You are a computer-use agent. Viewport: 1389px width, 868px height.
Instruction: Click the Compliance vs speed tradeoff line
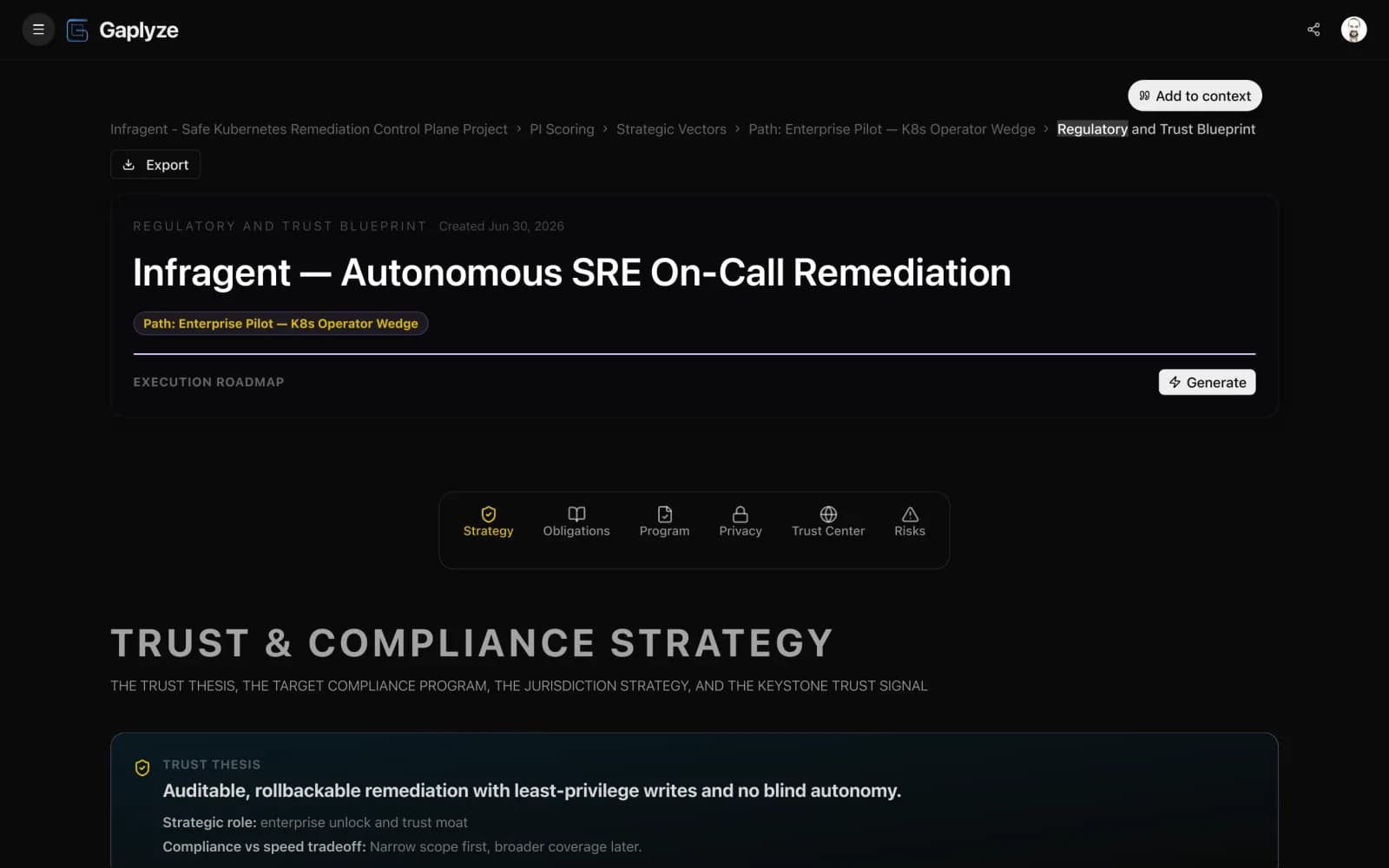[x=402, y=846]
